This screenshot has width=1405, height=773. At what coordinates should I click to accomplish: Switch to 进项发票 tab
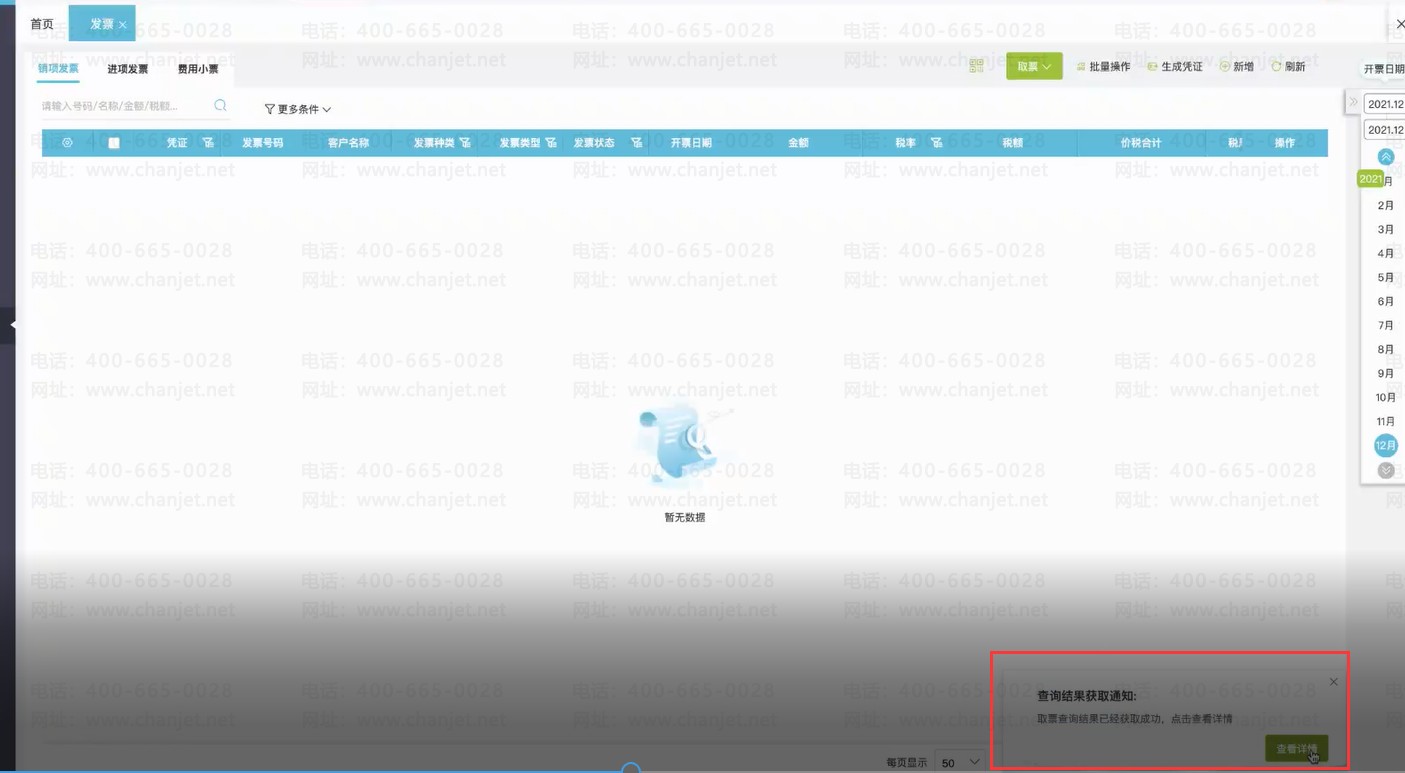(127, 69)
